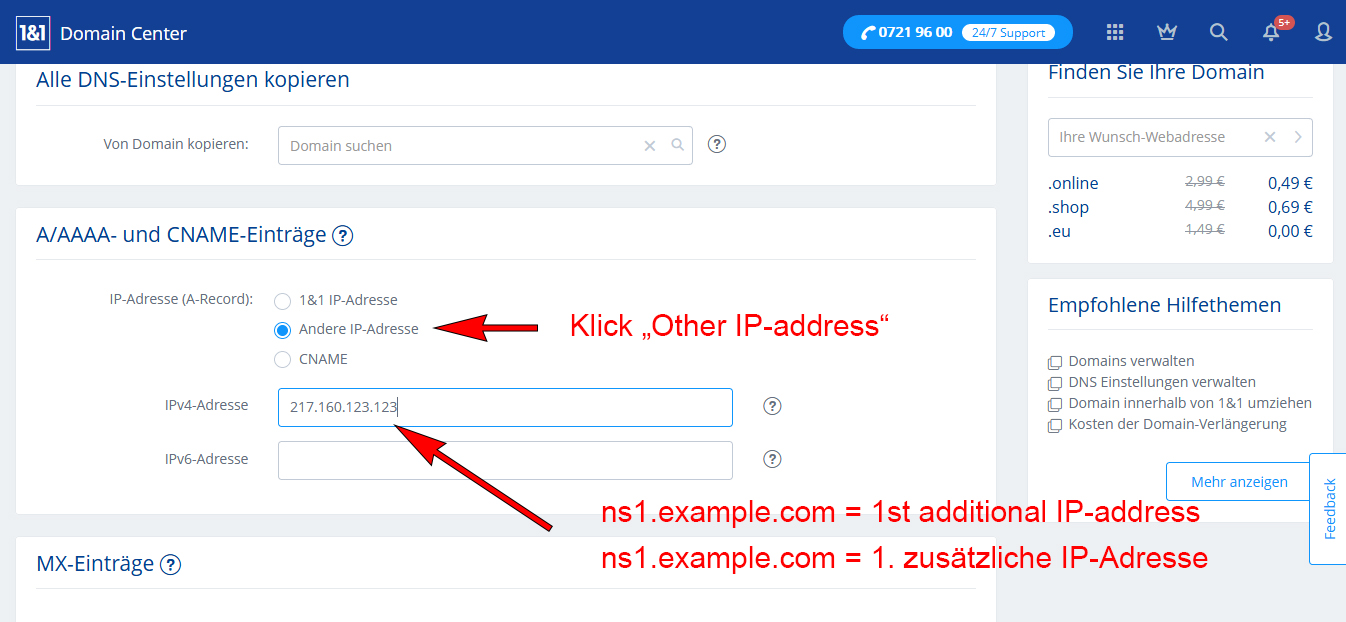The height and width of the screenshot is (622, 1346).
Task: Open the search magnifier in header
Action: pyautogui.click(x=1218, y=32)
